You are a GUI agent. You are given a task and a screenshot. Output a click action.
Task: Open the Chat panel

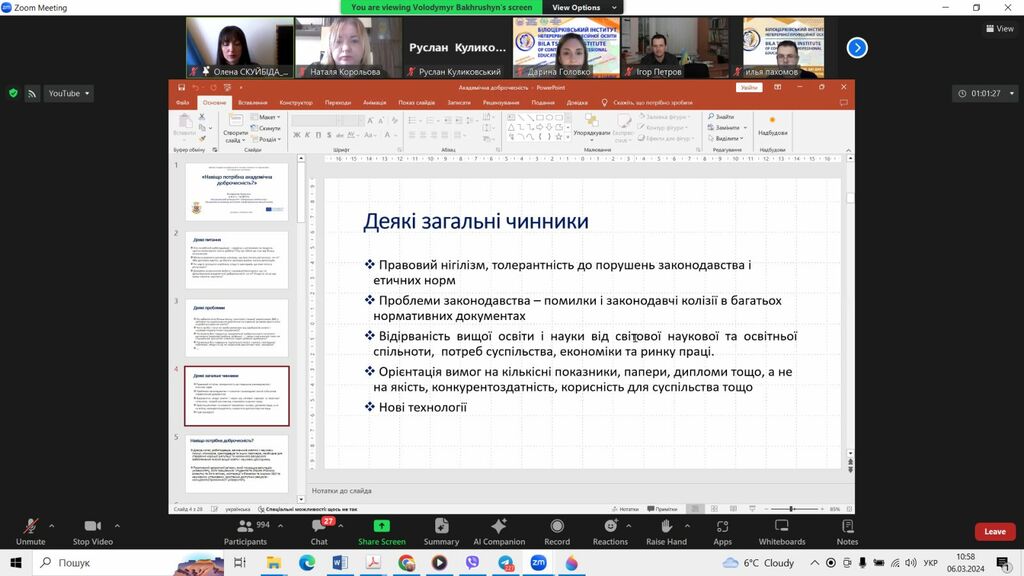coord(319,530)
